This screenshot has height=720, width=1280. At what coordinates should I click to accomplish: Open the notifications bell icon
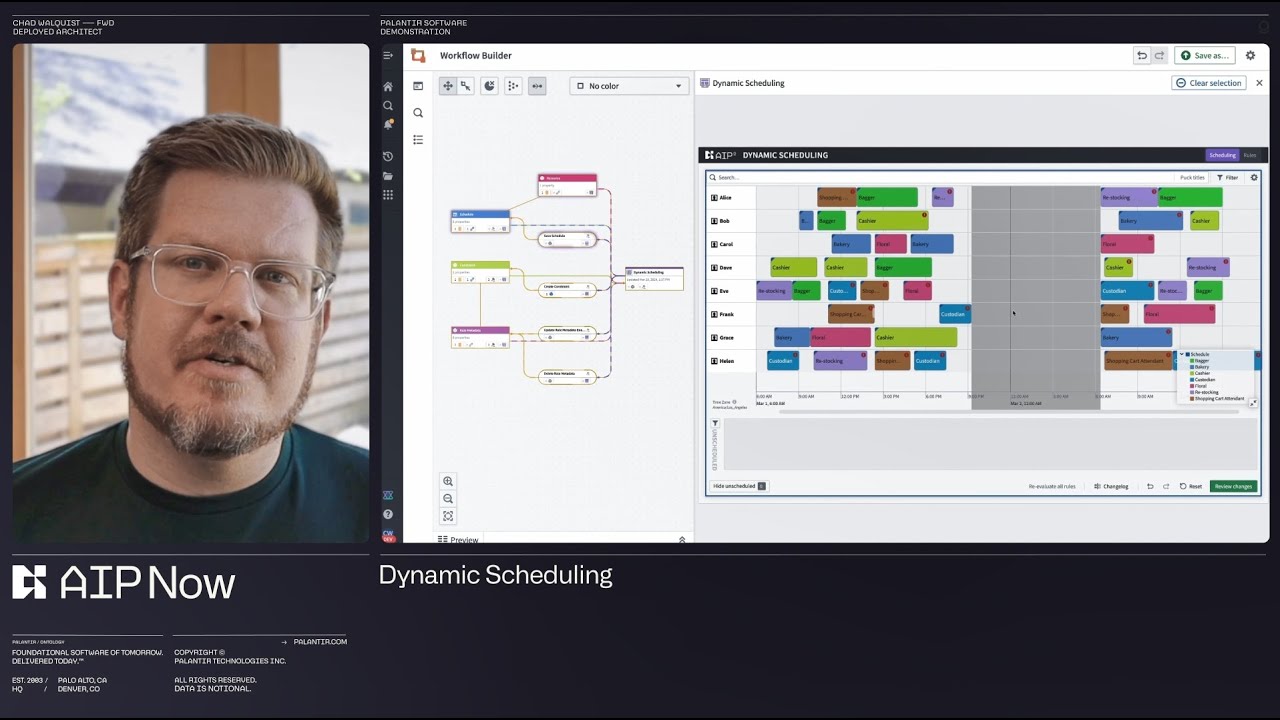click(x=388, y=125)
